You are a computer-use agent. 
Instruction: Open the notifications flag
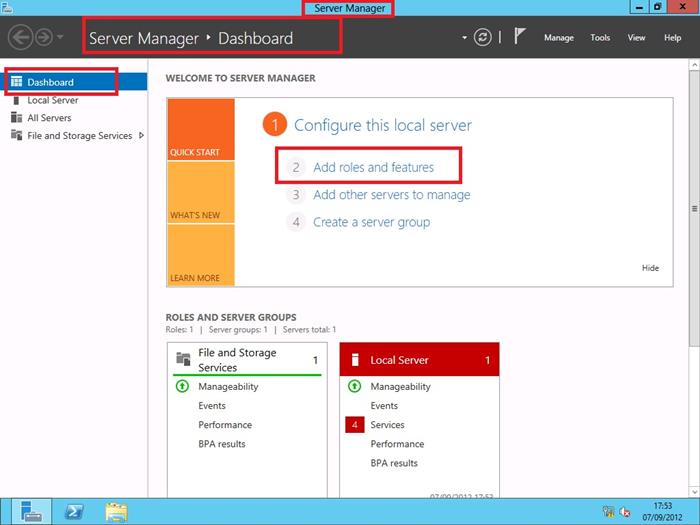tap(519, 36)
